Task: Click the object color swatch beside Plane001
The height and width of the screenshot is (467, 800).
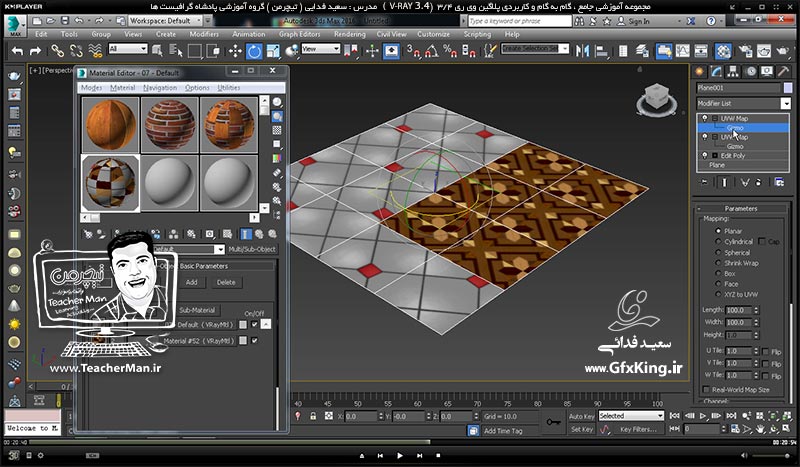Action: point(788,88)
